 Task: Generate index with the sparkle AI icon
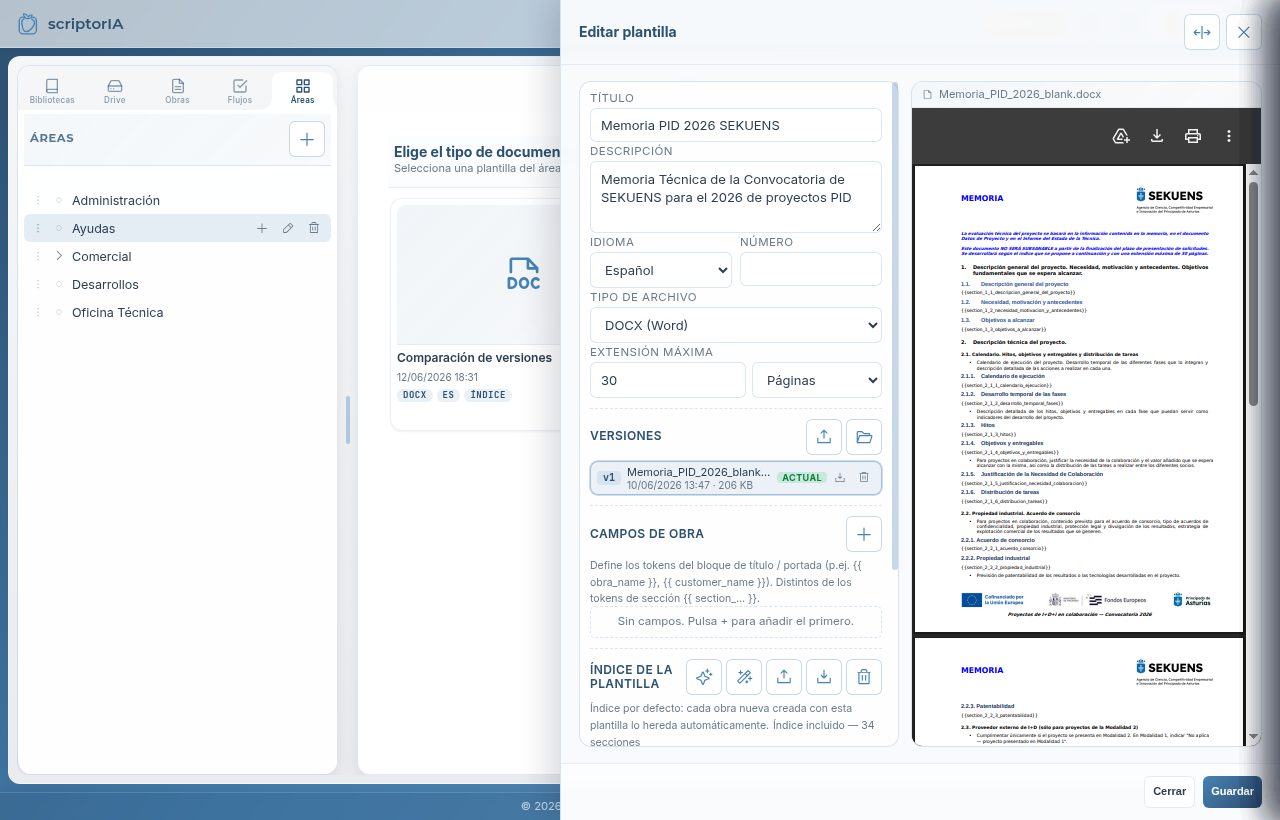point(704,677)
